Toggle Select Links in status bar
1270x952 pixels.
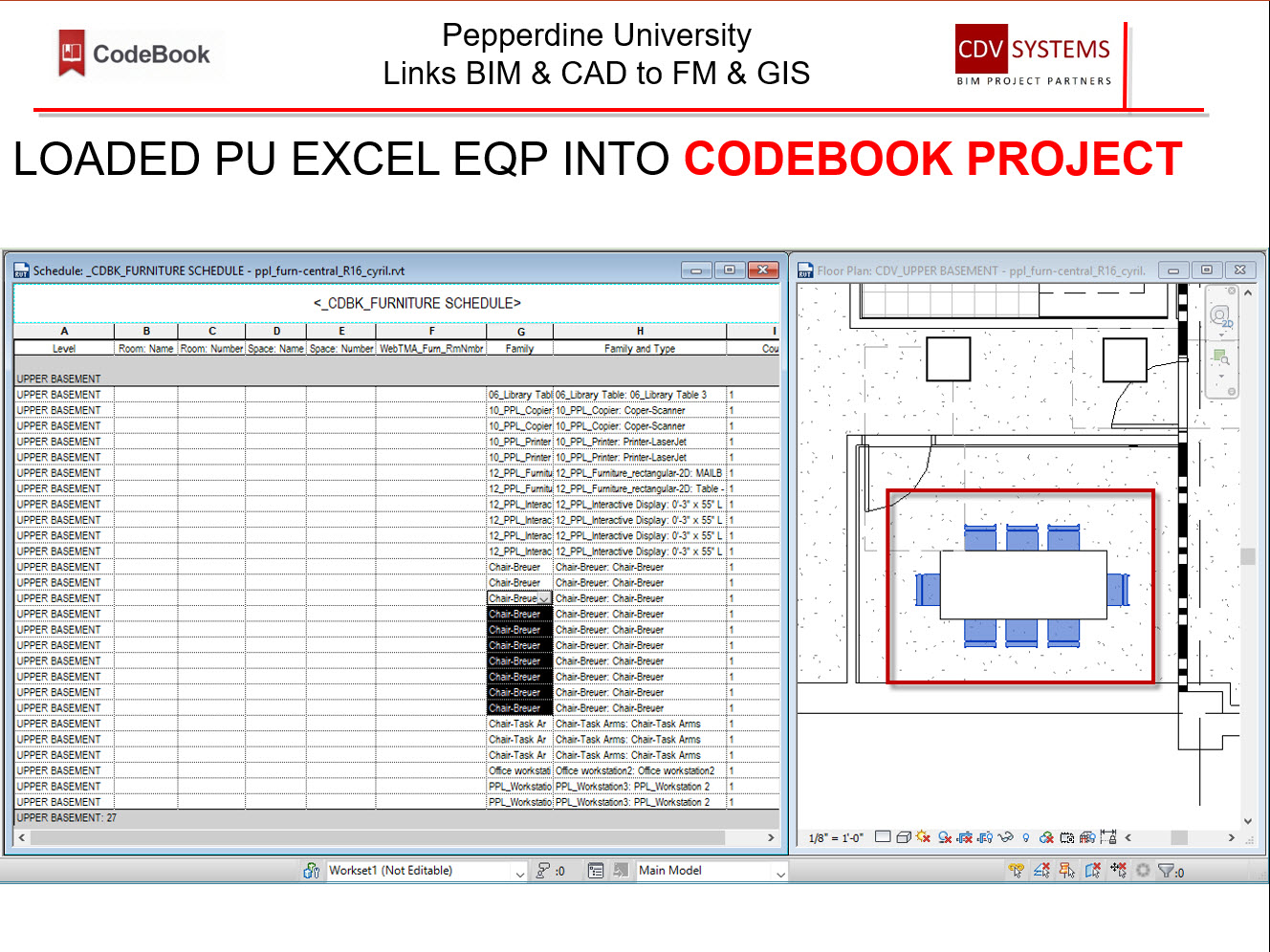tap(1016, 870)
